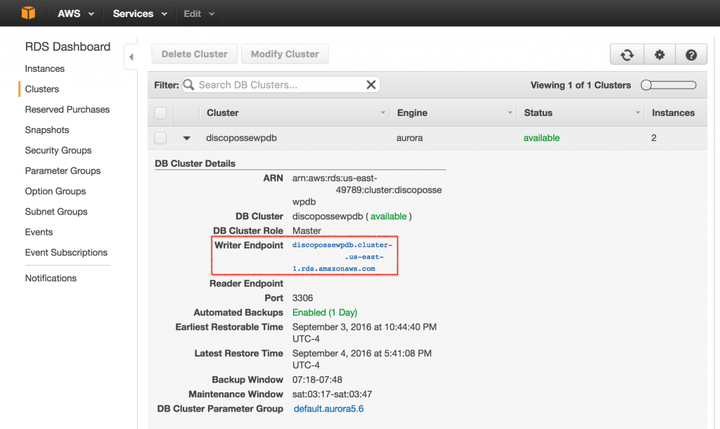Open Security Groups in the sidebar
Viewport: 720px width, 429px height.
[58, 150]
